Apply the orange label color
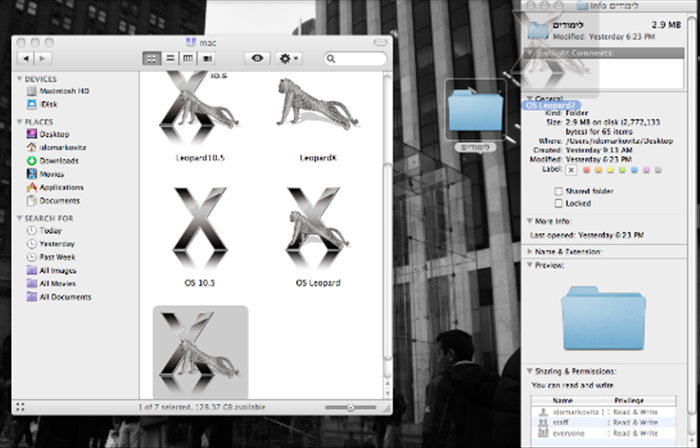 click(x=599, y=170)
